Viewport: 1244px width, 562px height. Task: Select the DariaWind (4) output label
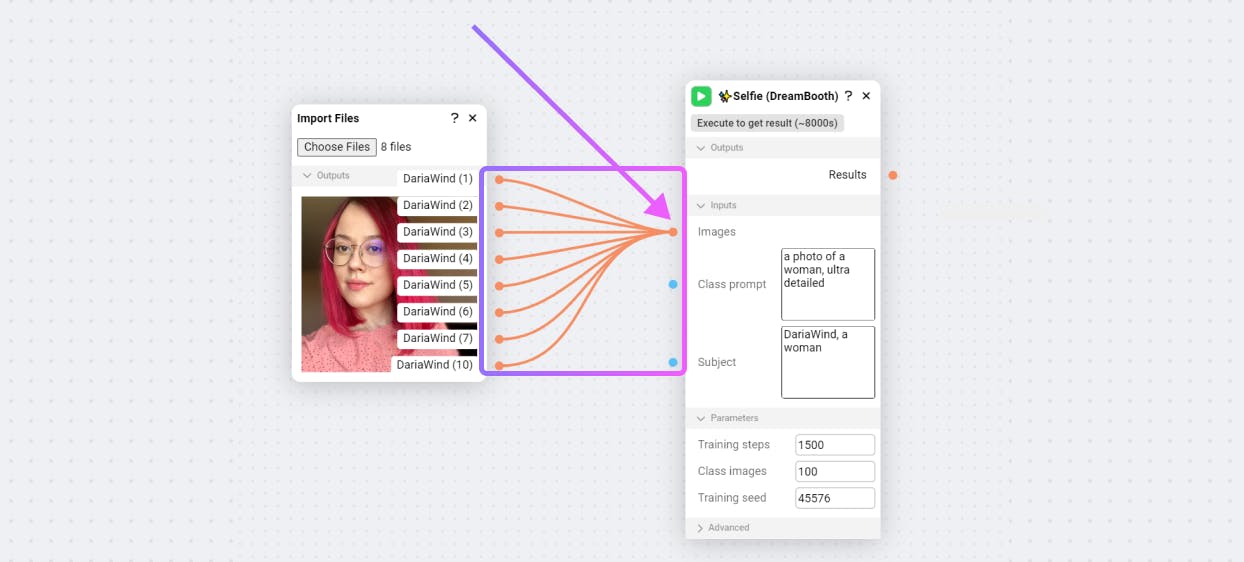tap(438, 258)
